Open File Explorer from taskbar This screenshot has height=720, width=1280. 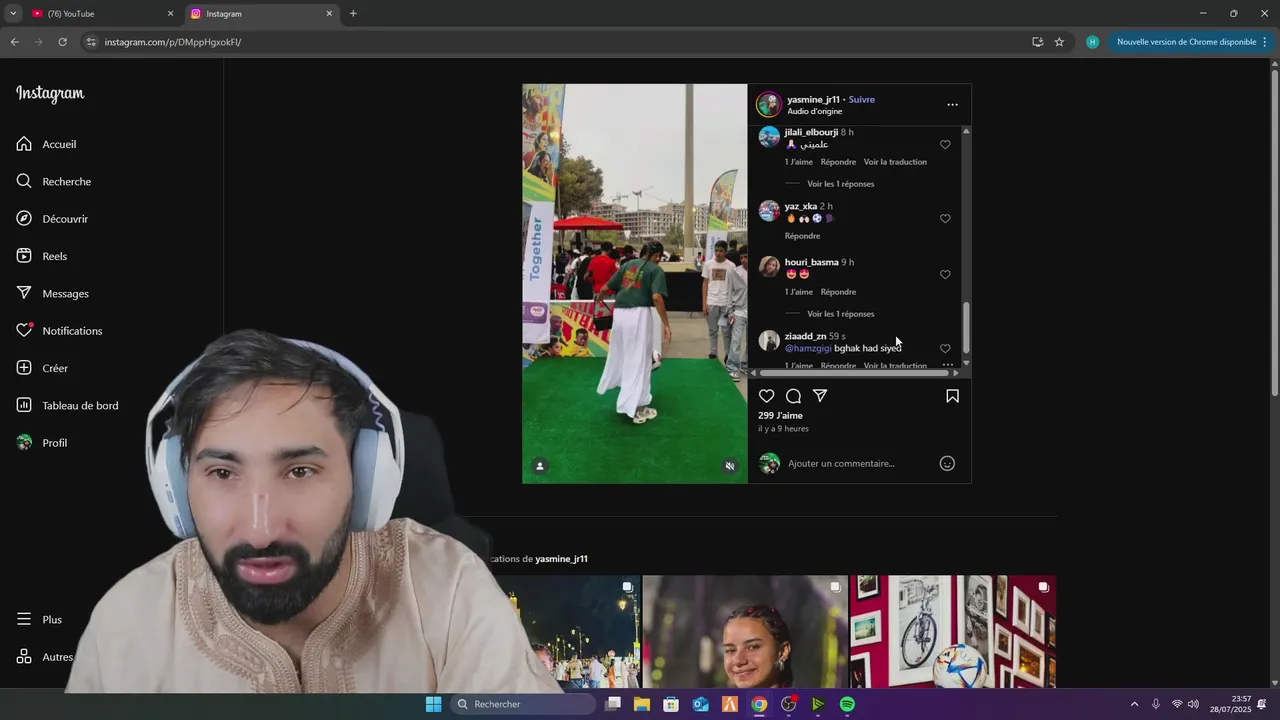click(x=642, y=704)
